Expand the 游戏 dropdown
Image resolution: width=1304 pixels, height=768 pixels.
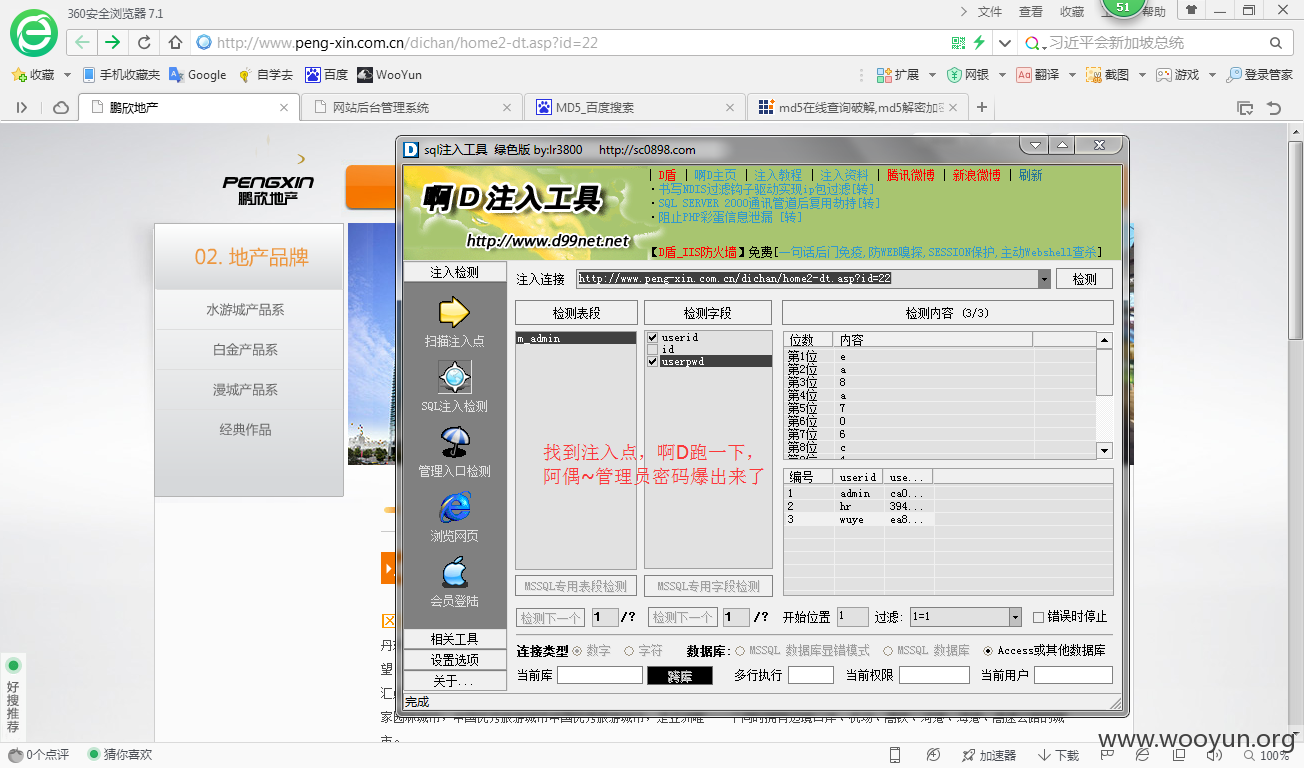[x=1211, y=75]
